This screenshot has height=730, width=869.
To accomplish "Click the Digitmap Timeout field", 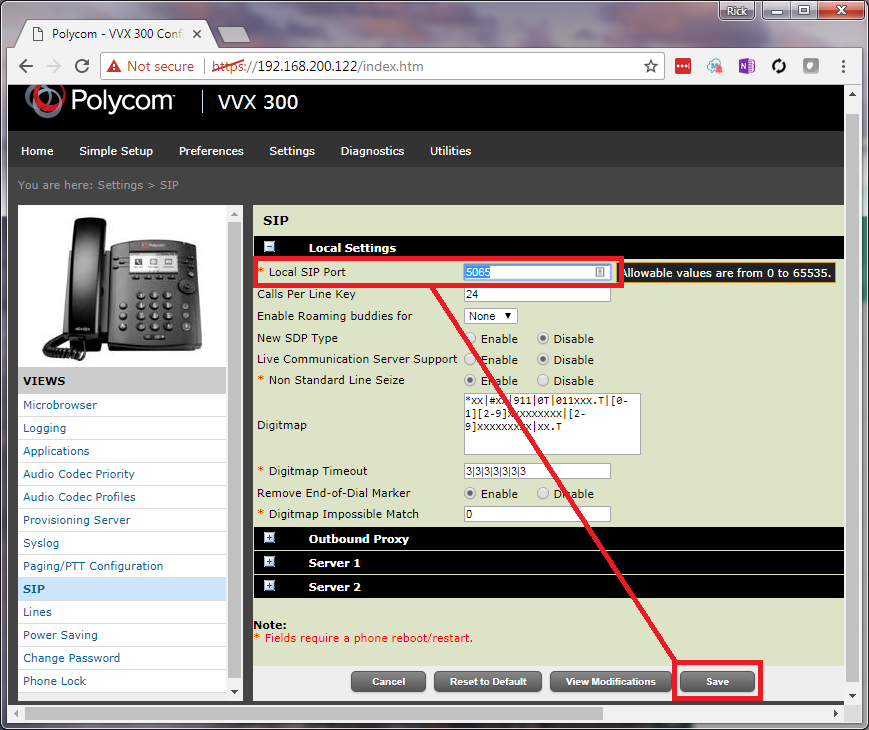I will click(x=537, y=471).
